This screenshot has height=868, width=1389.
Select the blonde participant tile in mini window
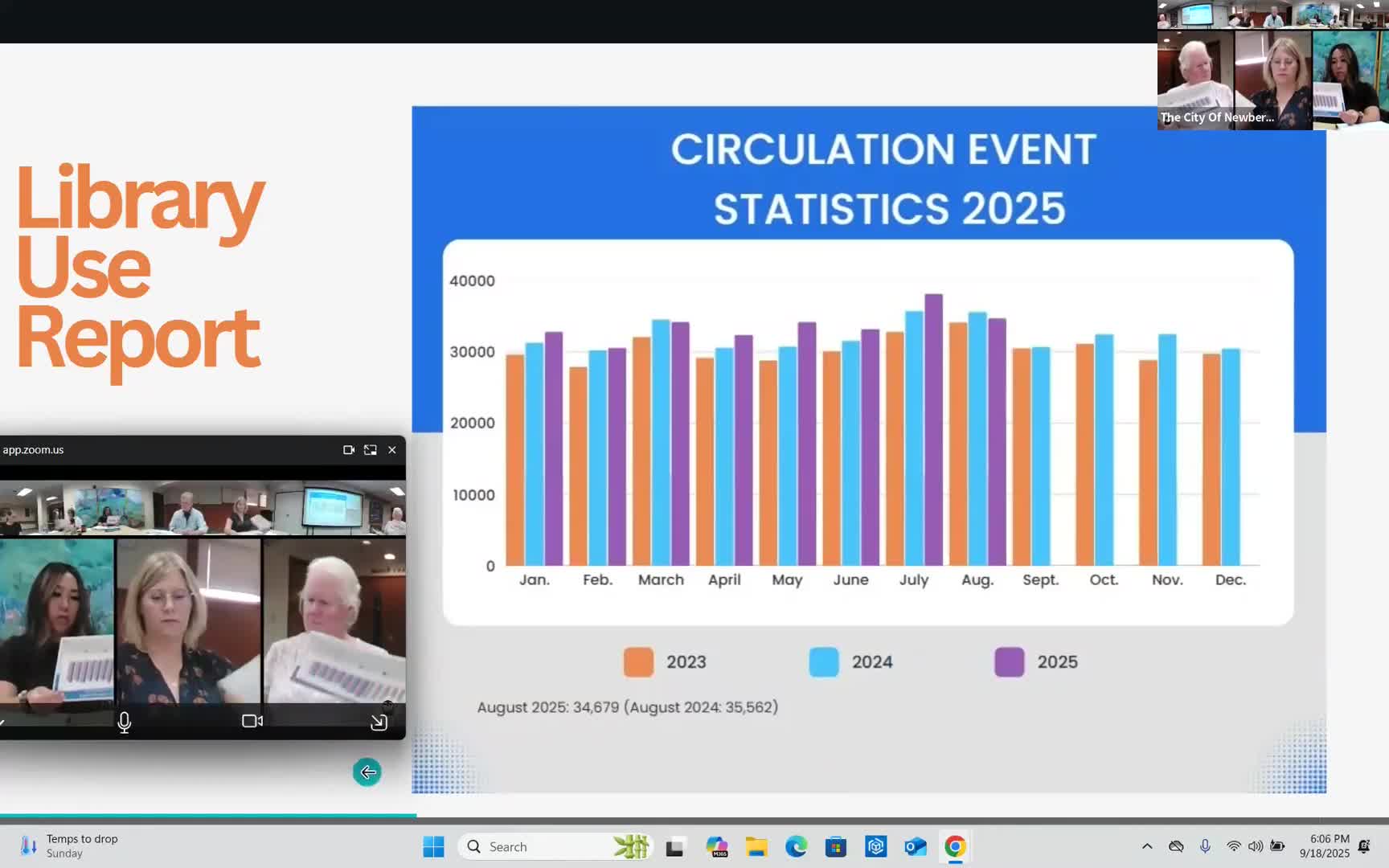pos(189,621)
